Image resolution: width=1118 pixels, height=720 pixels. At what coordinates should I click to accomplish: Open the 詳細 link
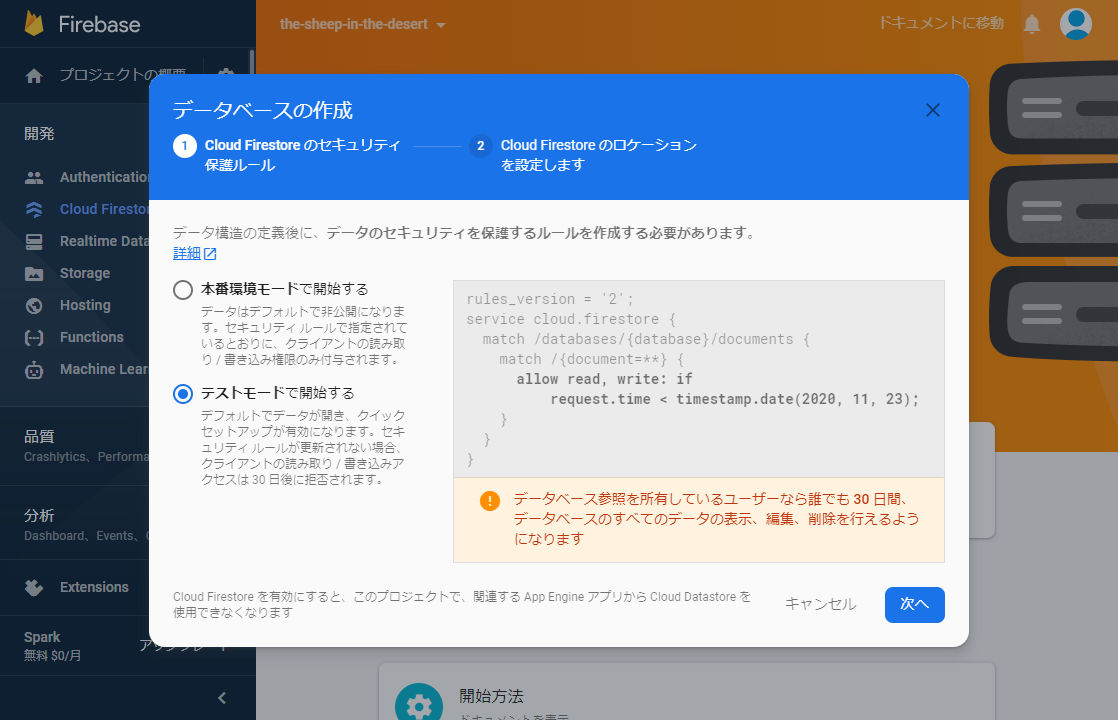pos(187,253)
